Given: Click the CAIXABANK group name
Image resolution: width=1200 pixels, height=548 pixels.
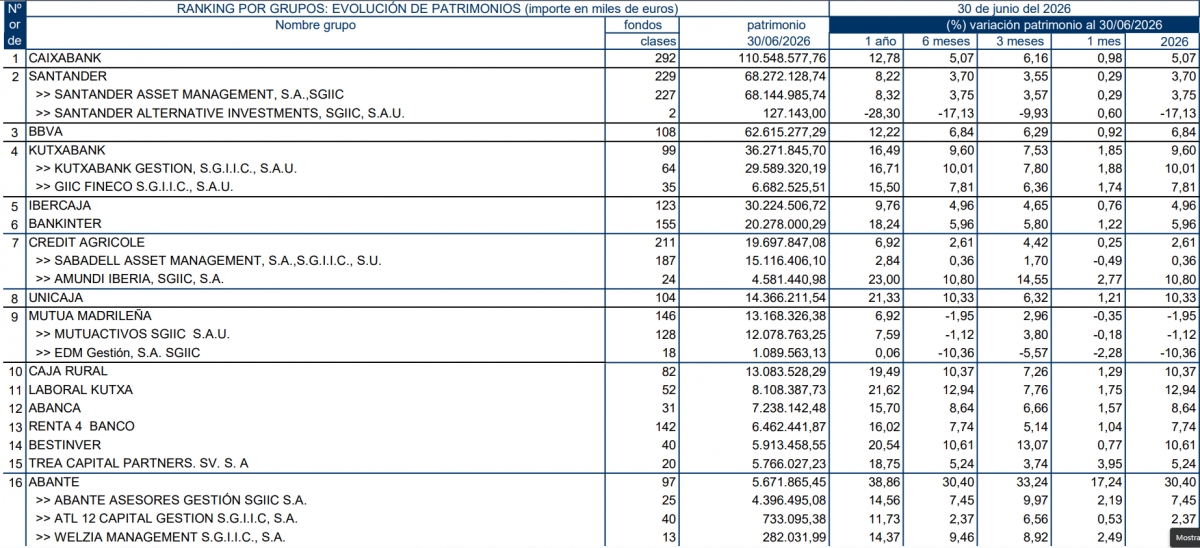Looking at the screenshot, I should click(x=65, y=59).
